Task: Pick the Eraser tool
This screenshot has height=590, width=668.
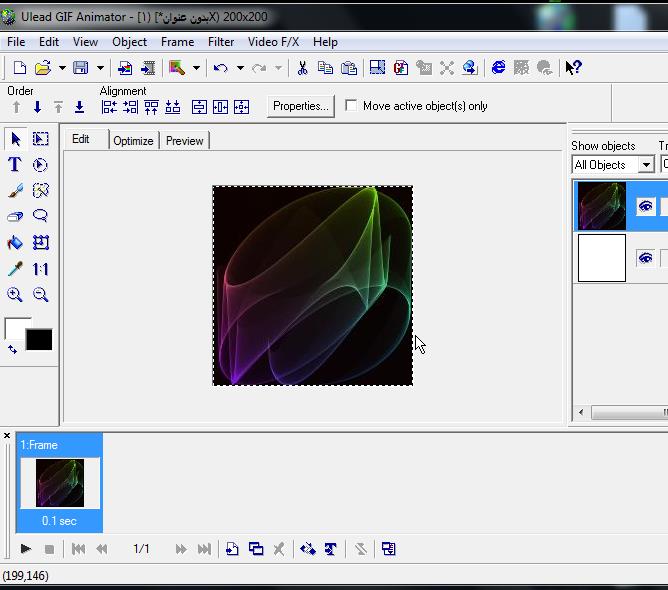Action: click(15, 216)
